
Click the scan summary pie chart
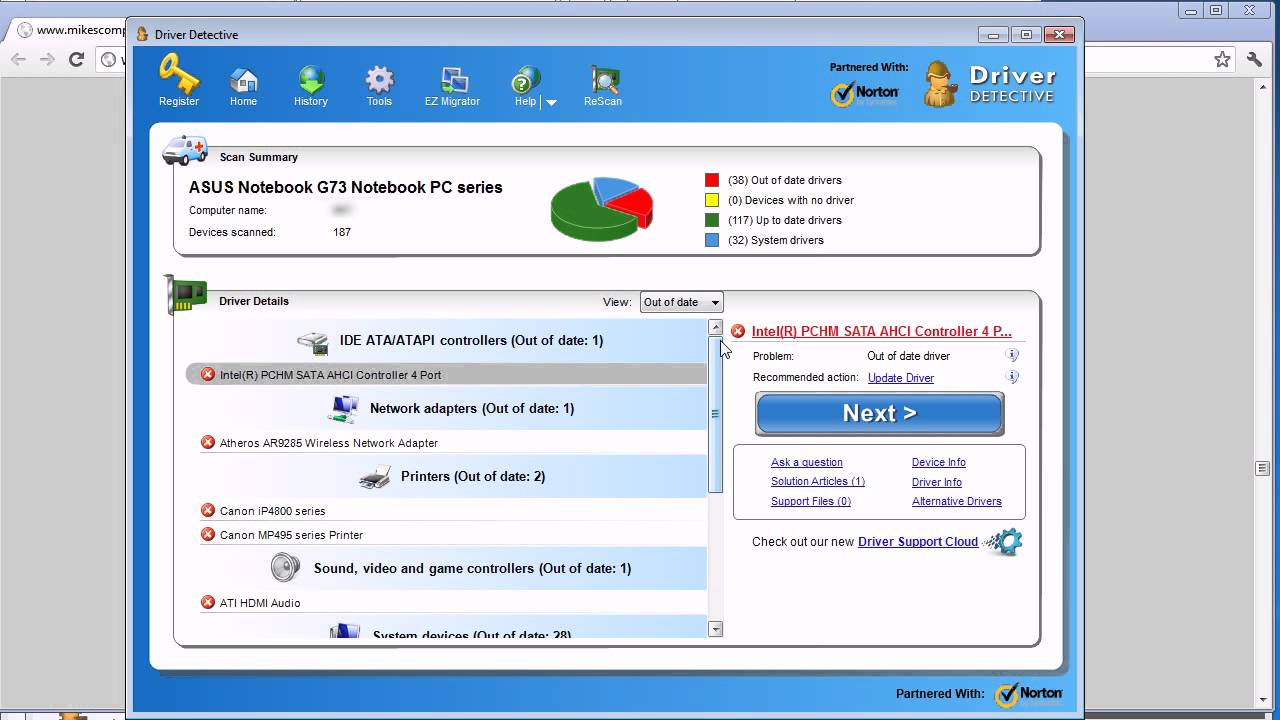[x=601, y=208]
